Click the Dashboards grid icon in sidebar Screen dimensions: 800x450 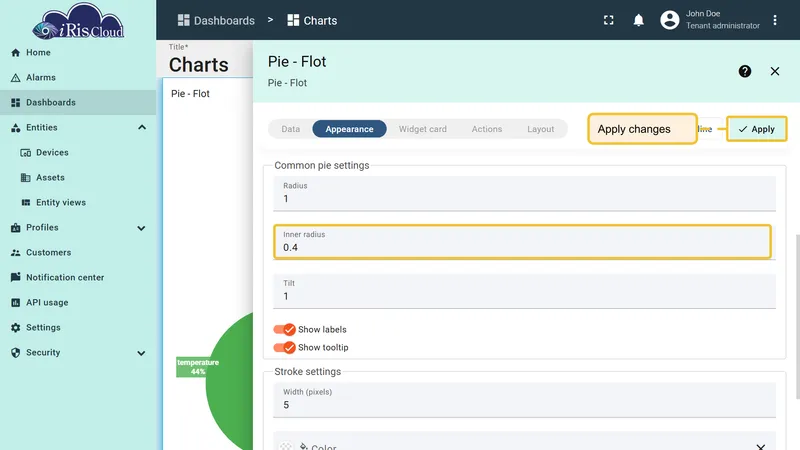click(15, 103)
